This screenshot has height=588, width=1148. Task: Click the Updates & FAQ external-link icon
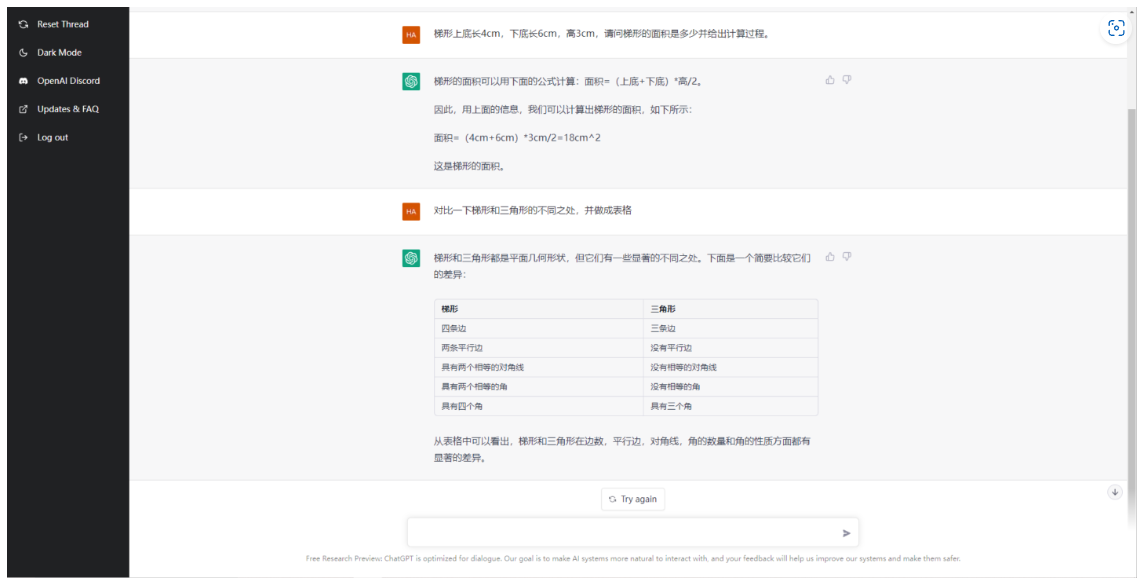[23, 109]
